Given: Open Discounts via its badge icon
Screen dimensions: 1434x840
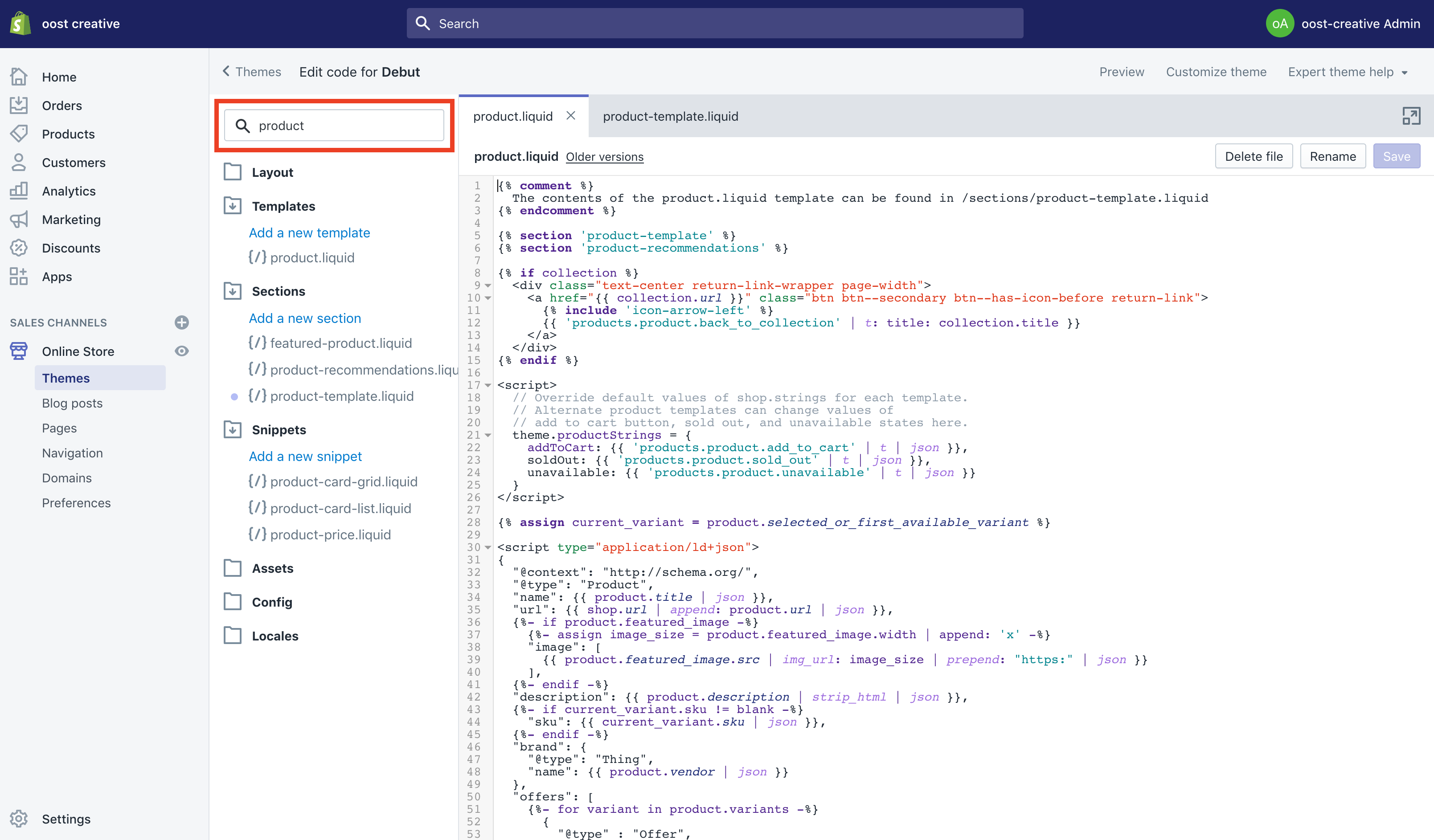Looking at the screenshot, I should click(x=19, y=247).
